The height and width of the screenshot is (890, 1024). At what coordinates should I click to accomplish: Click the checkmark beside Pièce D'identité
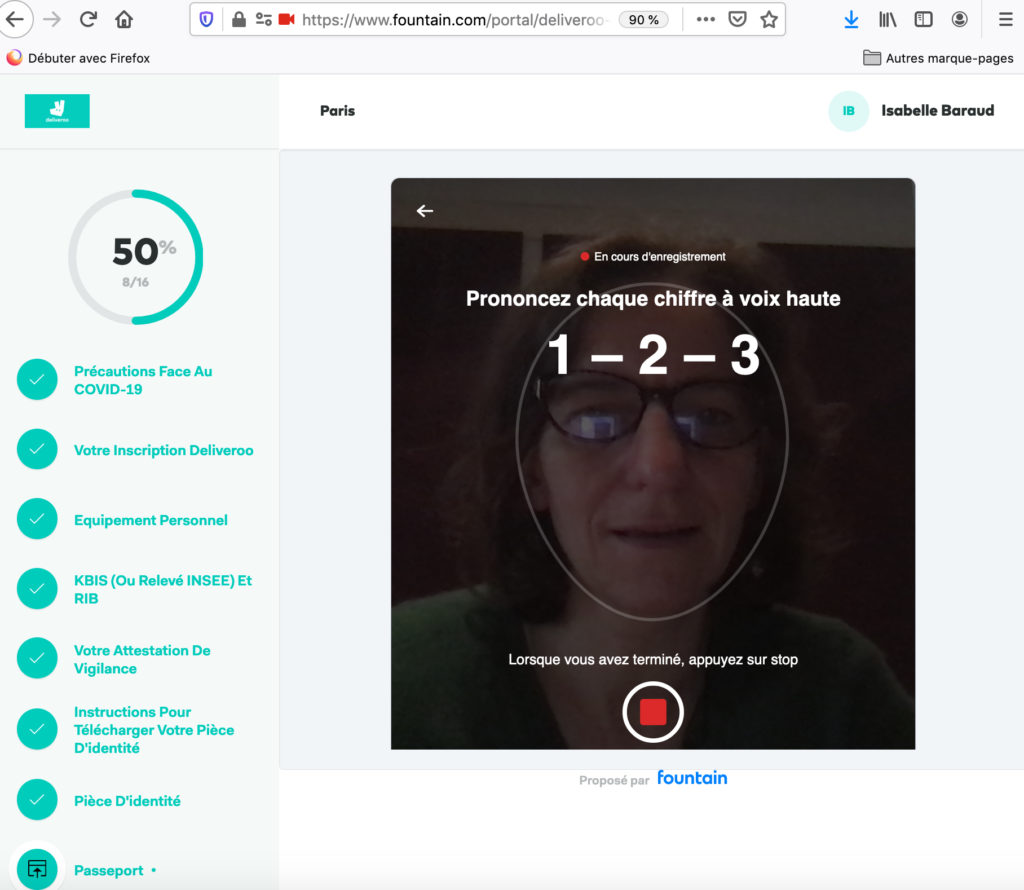(x=37, y=800)
